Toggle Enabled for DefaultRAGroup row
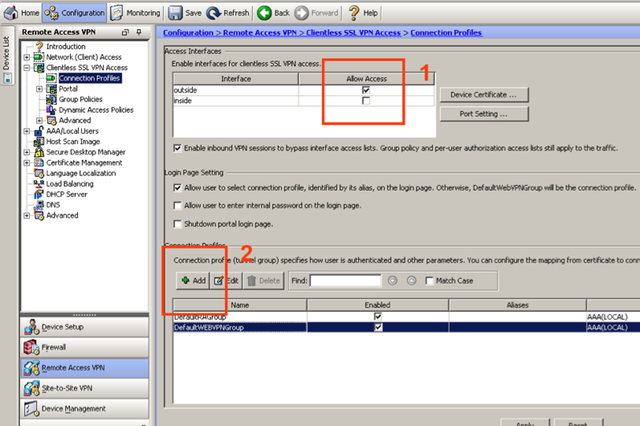The width and height of the screenshot is (640, 426). click(x=378, y=317)
